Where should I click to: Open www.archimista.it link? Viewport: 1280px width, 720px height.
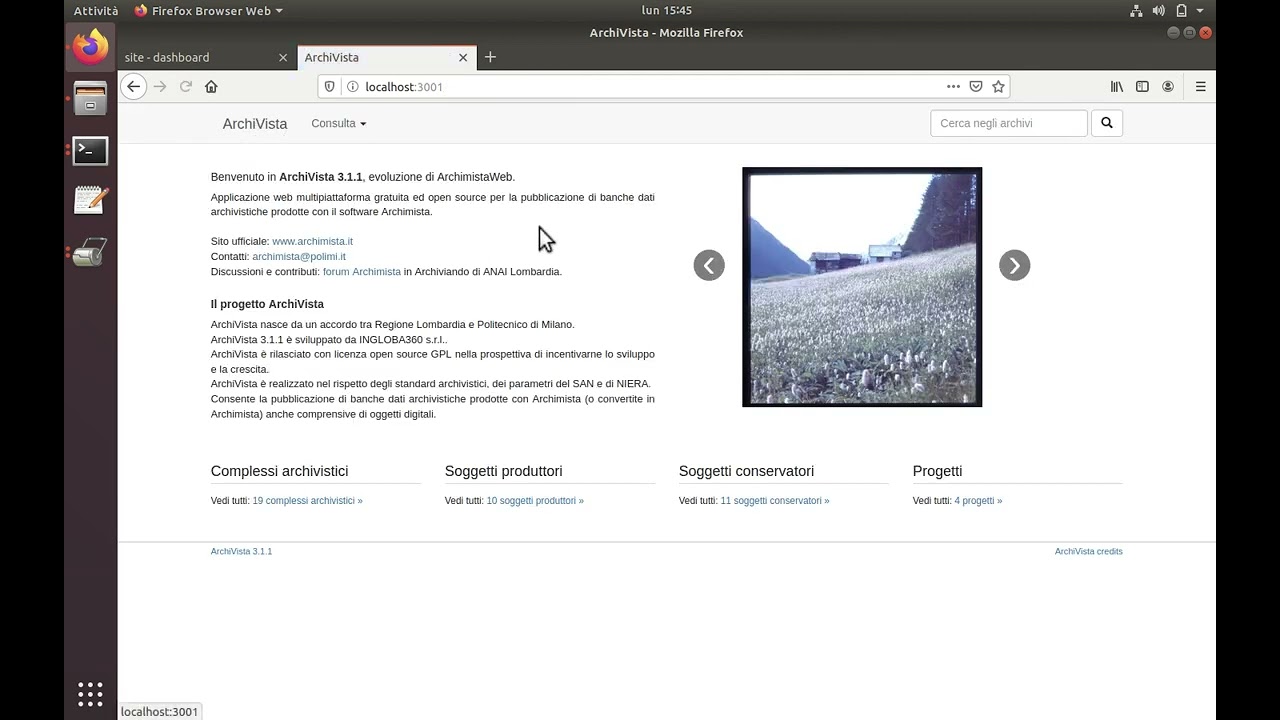point(312,241)
